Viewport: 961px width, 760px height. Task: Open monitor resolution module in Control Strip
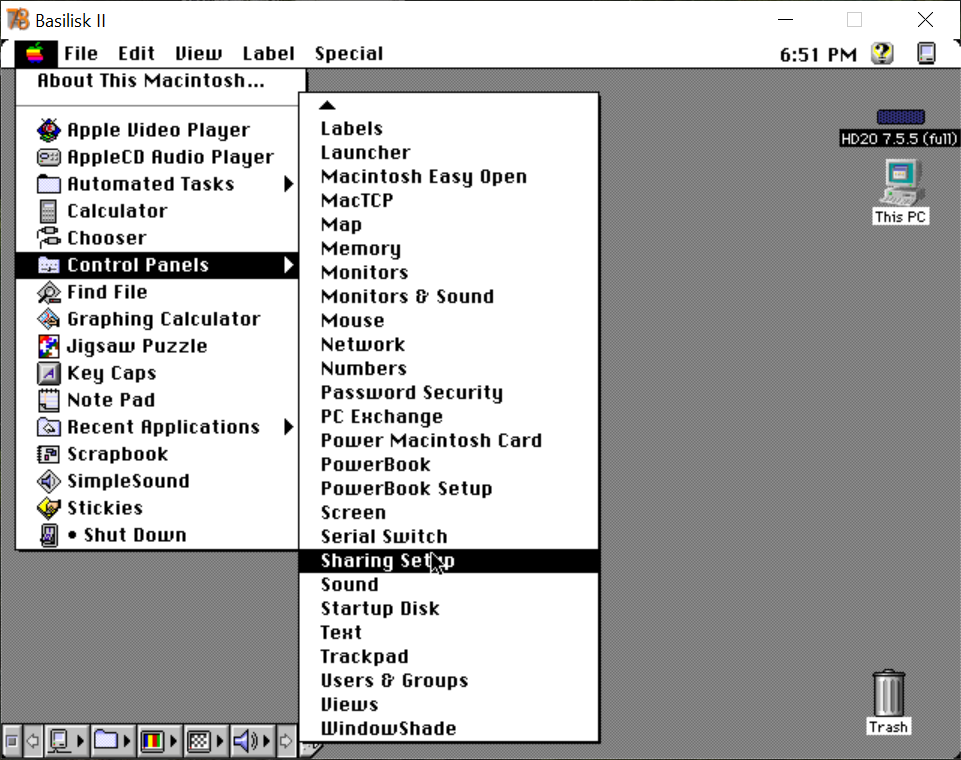pyautogui.click(x=205, y=741)
